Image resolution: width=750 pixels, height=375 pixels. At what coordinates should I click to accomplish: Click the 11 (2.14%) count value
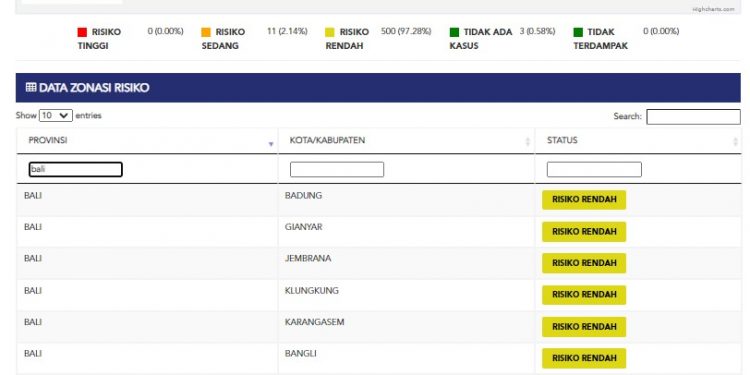point(287,32)
